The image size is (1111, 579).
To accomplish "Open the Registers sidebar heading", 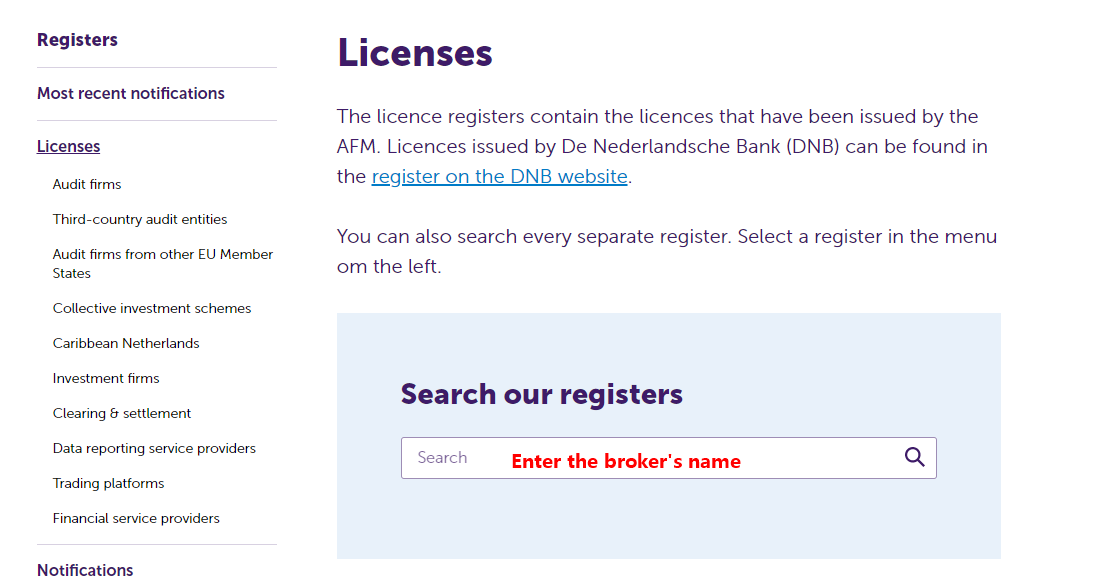I will tap(77, 40).
